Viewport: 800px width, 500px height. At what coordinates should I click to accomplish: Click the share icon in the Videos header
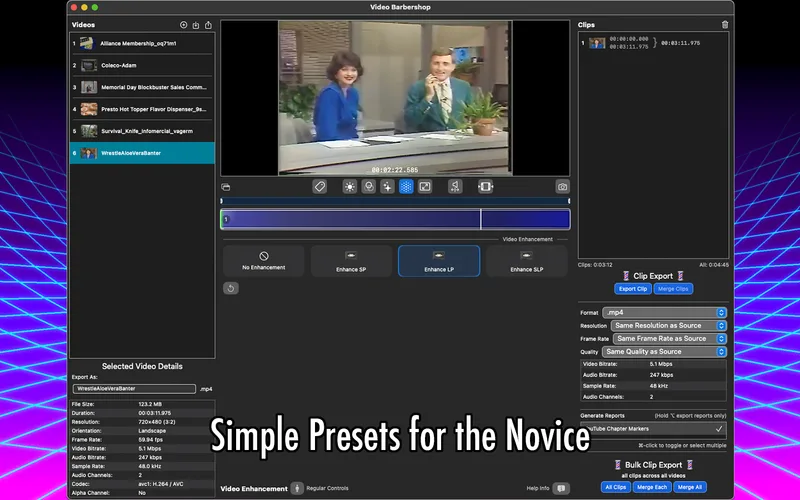[x=208, y=25]
